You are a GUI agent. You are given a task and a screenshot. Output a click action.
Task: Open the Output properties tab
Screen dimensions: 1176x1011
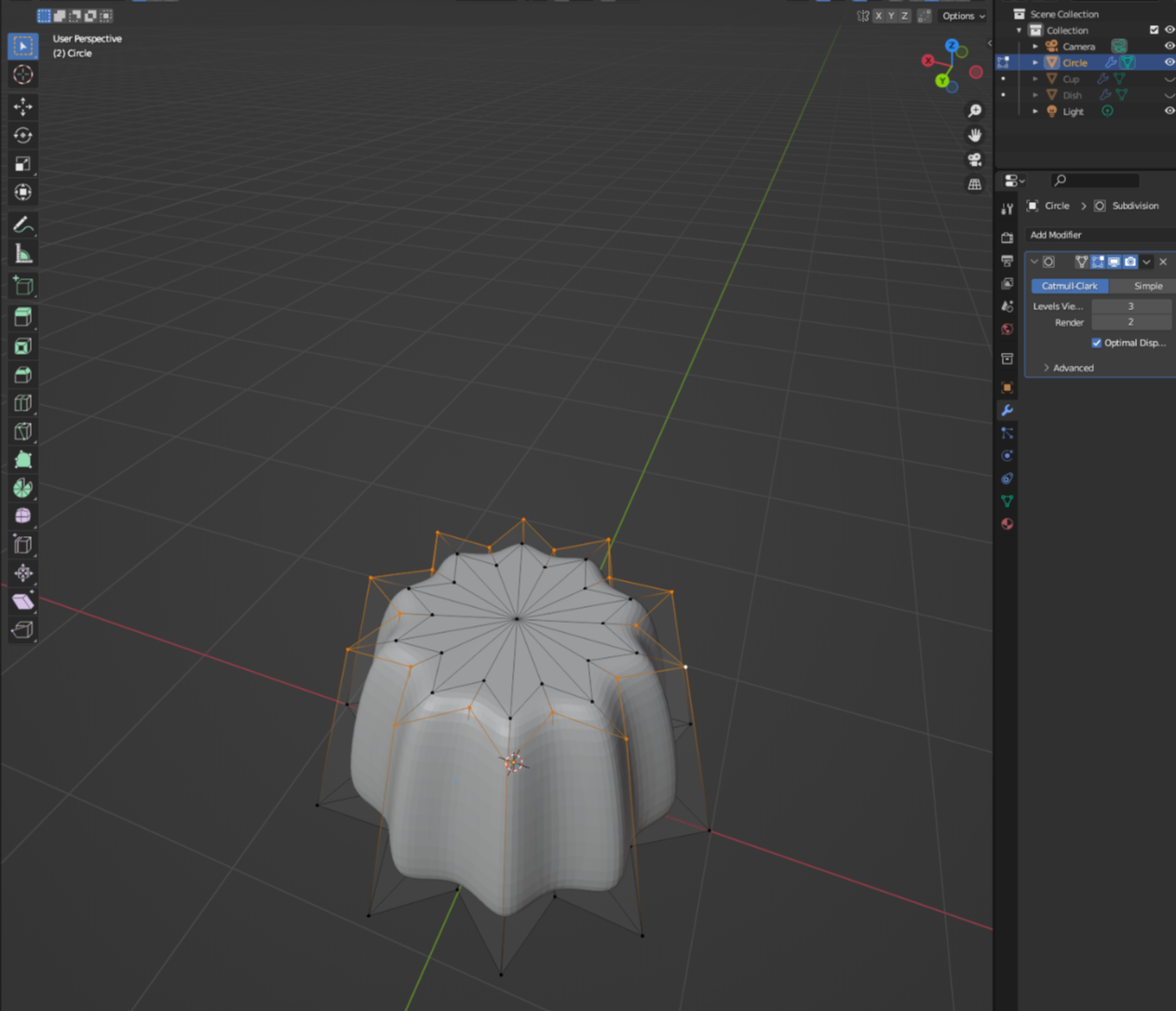(x=1007, y=261)
